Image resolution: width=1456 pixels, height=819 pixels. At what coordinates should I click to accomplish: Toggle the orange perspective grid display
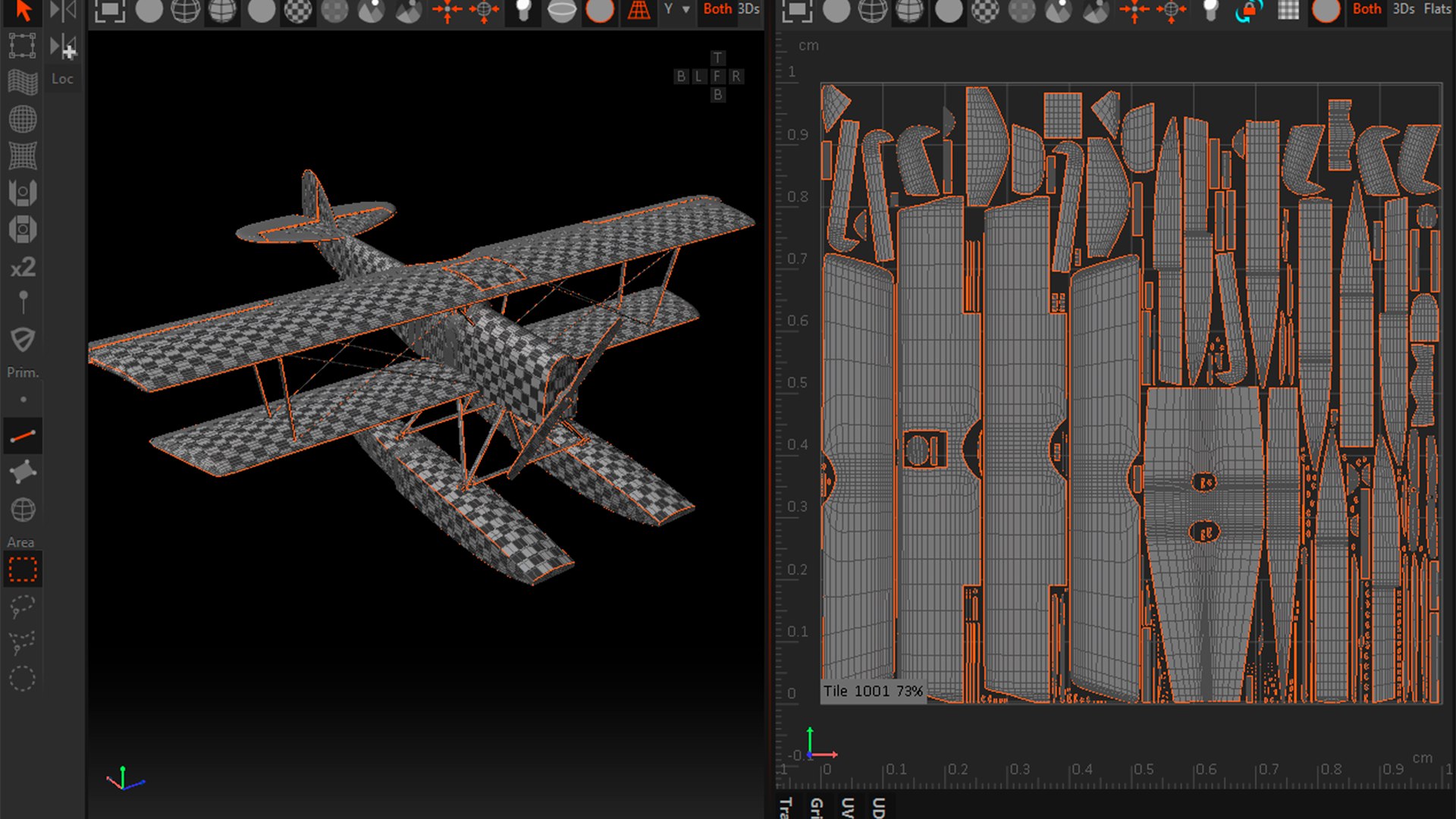point(639,11)
